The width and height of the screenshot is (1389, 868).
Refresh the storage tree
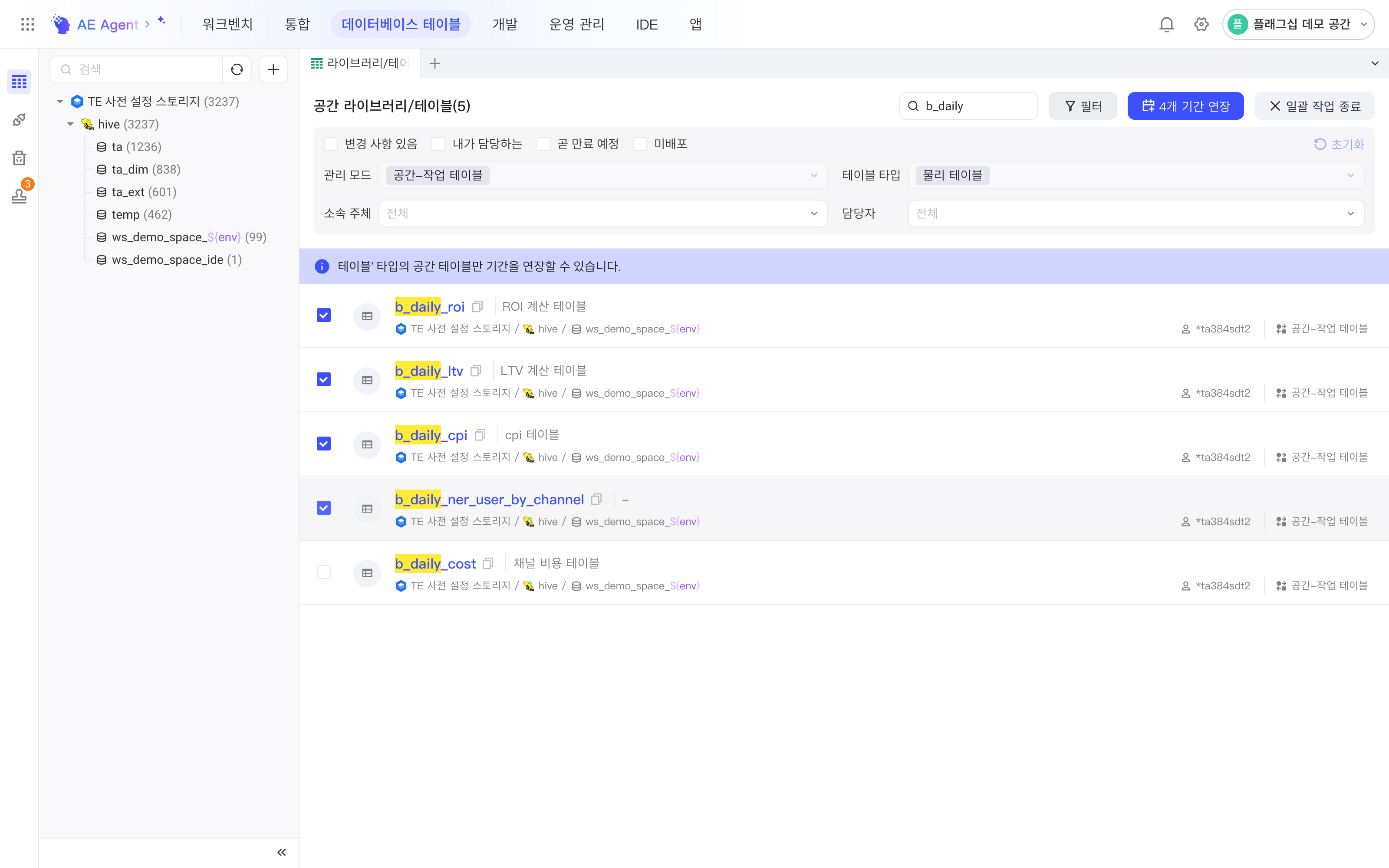(x=237, y=69)
